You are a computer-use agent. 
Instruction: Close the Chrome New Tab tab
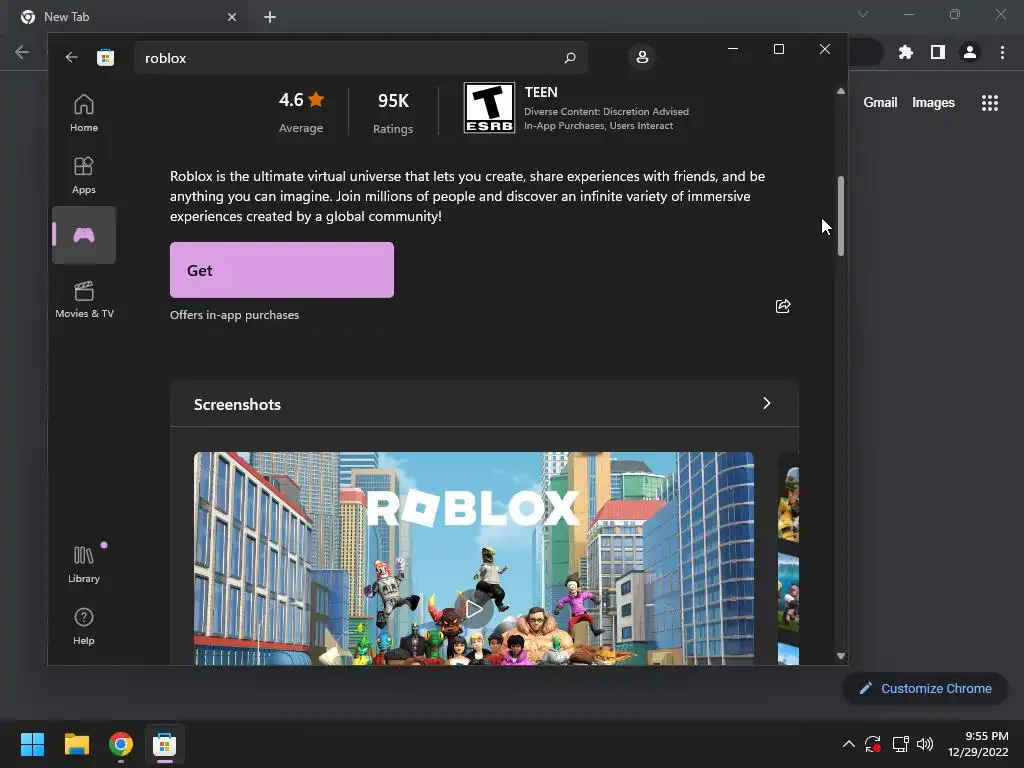(232, 17)
